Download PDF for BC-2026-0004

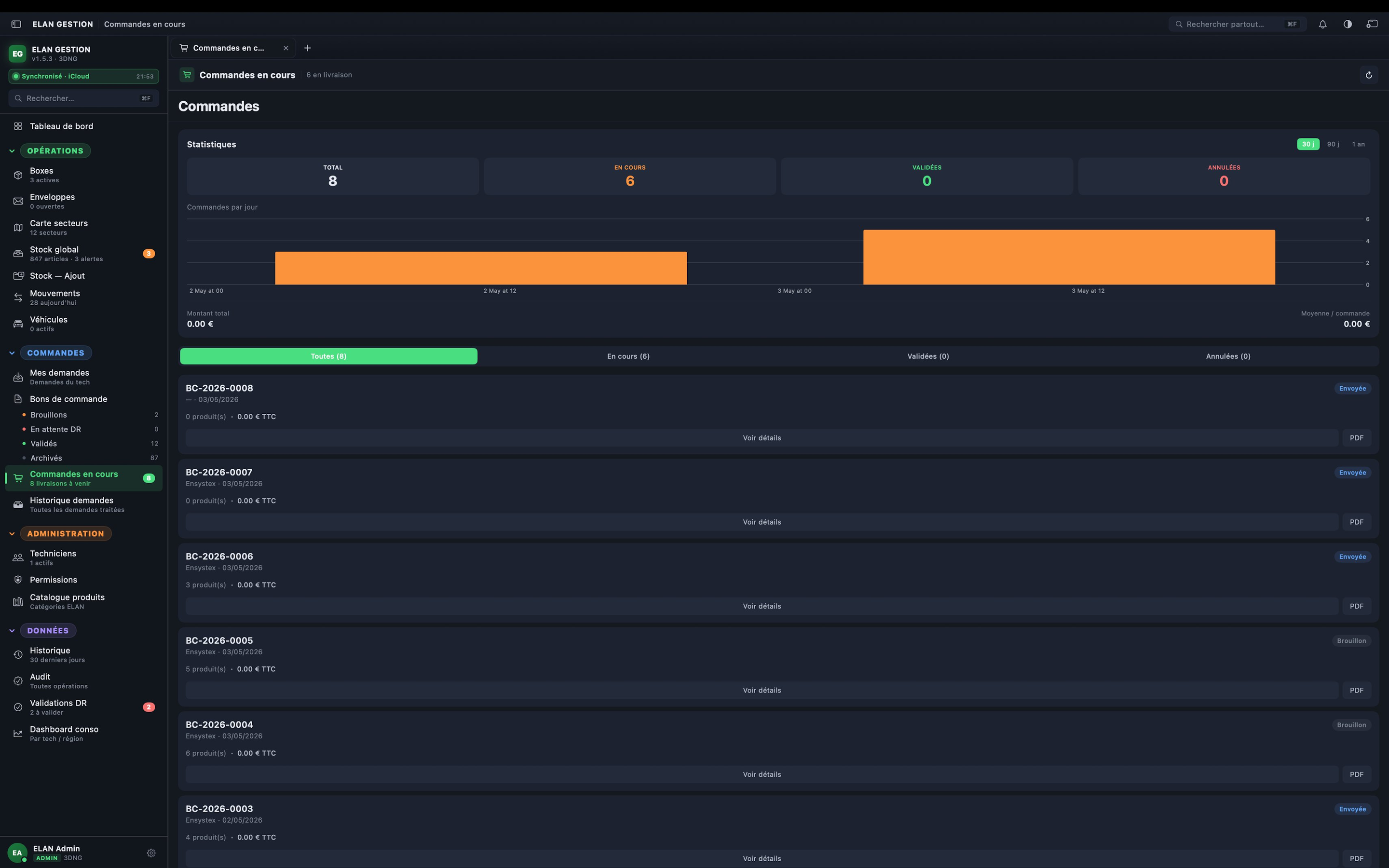pyautogui.click(x=1356, y=774)
